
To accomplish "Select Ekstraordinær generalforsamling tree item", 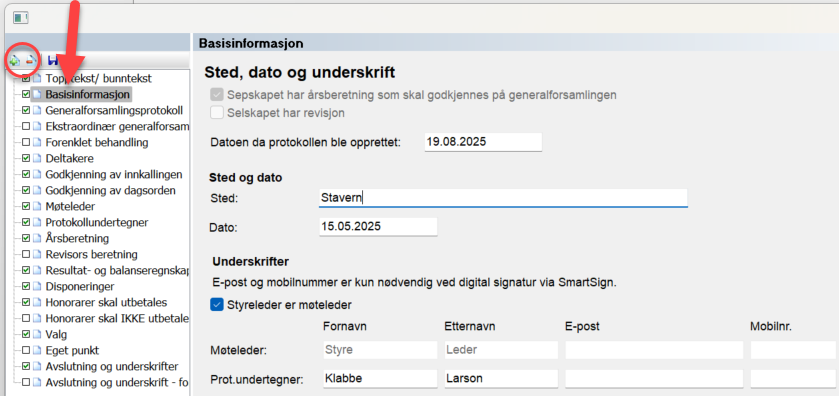I will (117, 127).
